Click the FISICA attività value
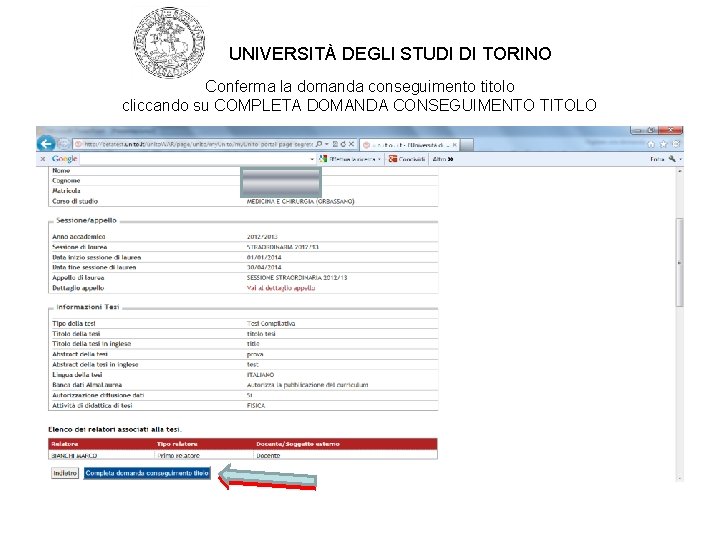 pyautogui.click(x=256, y=405)
